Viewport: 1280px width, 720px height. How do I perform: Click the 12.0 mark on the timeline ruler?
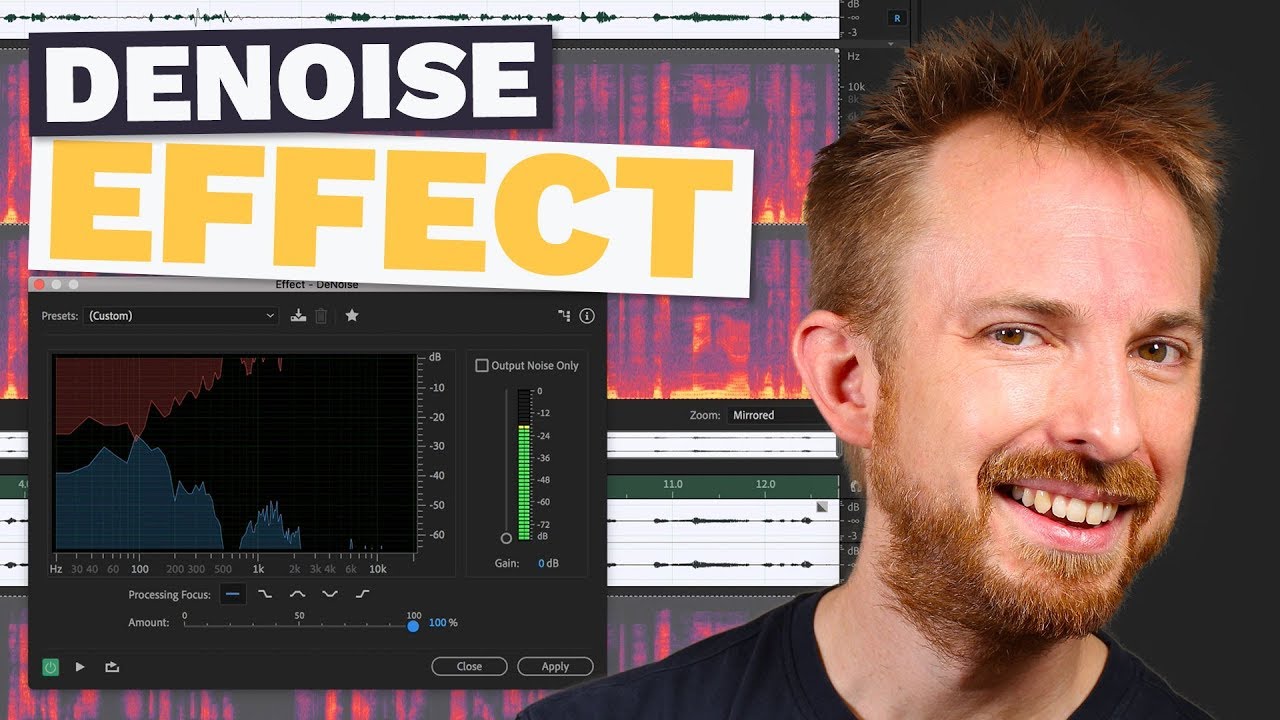(x=765, y=484)
